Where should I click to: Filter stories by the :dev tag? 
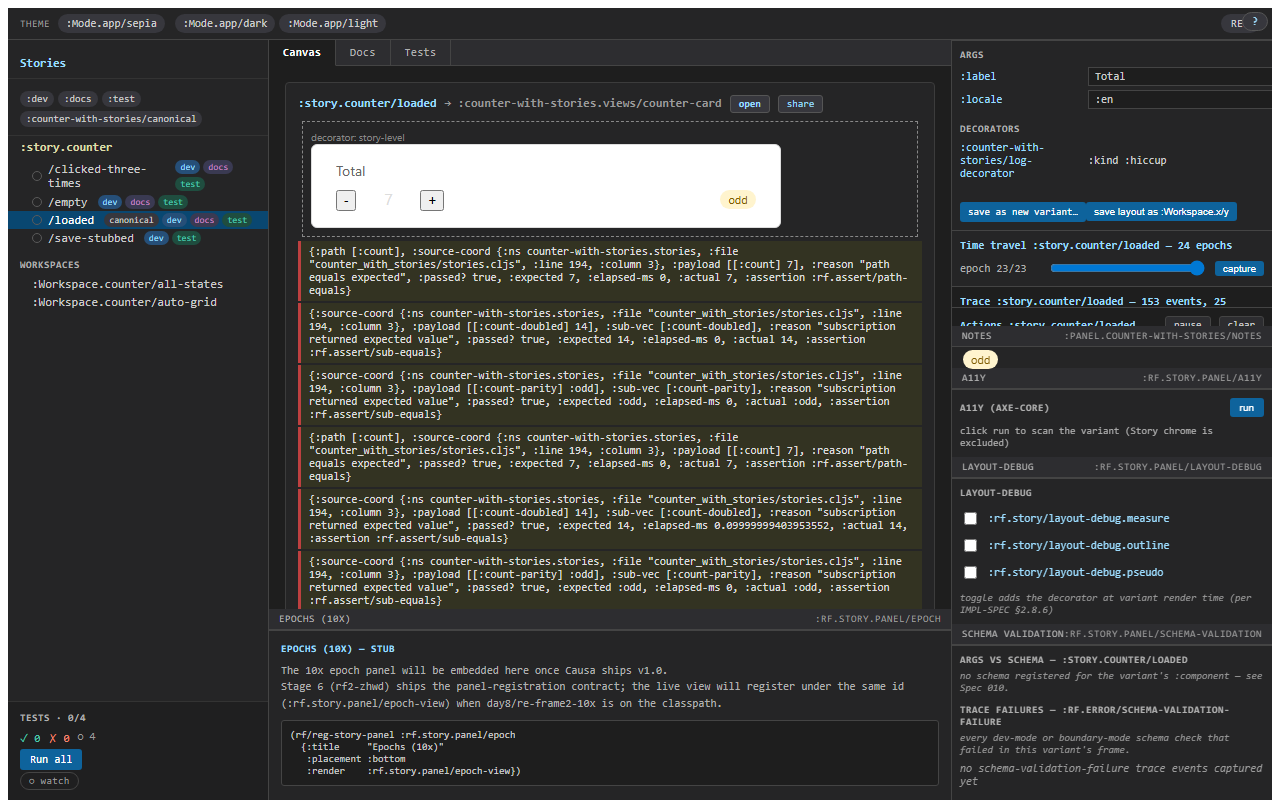pos(37,98)
